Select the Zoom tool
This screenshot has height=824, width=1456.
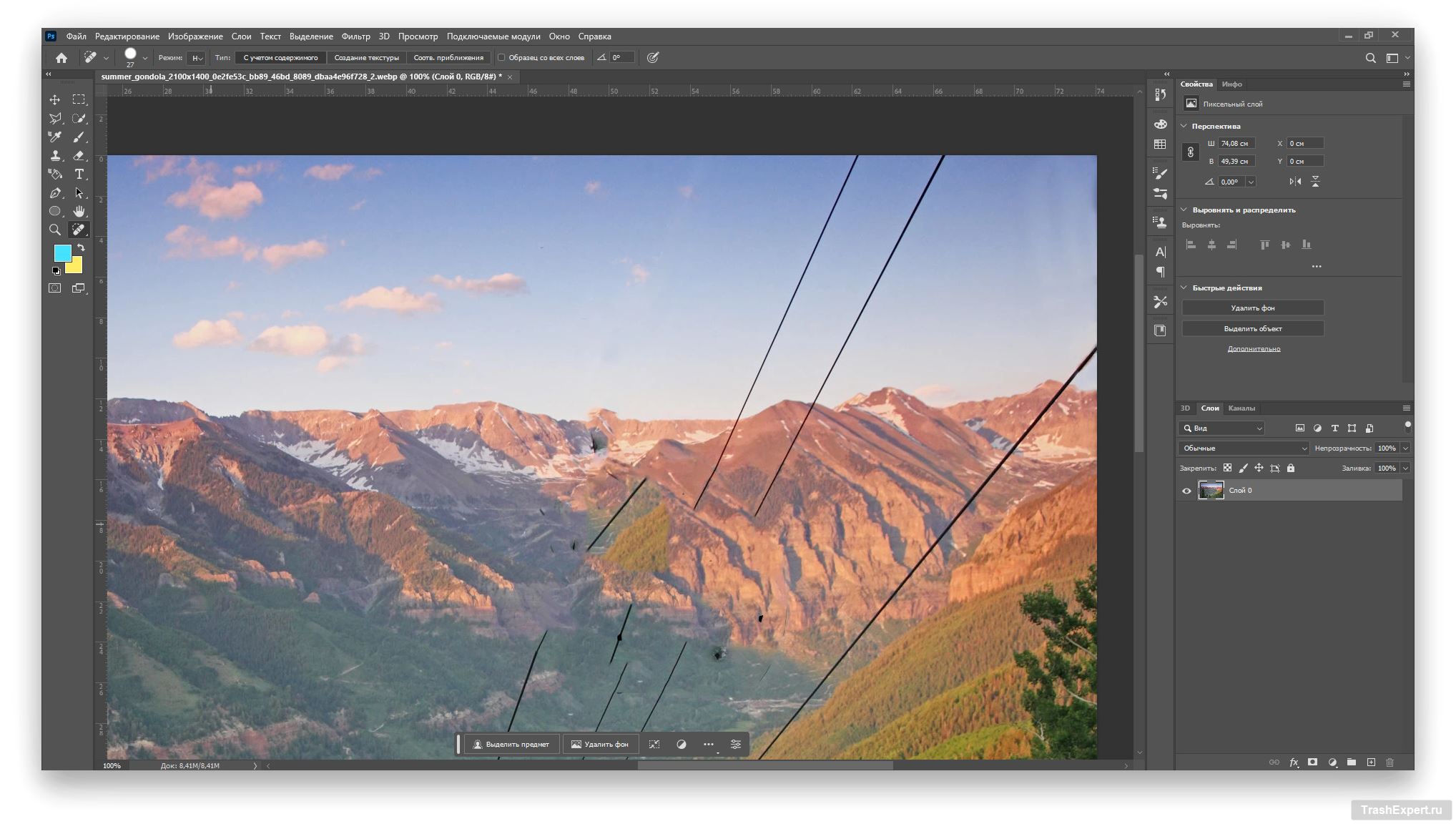click(x=55, y=230)
